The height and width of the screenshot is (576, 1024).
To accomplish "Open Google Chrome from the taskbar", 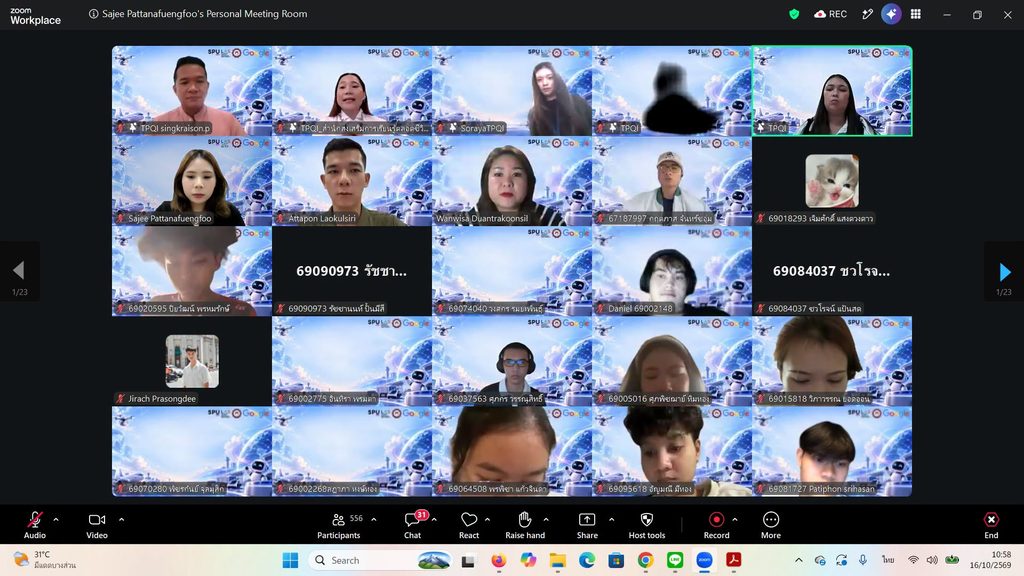I will pos(645,560).
